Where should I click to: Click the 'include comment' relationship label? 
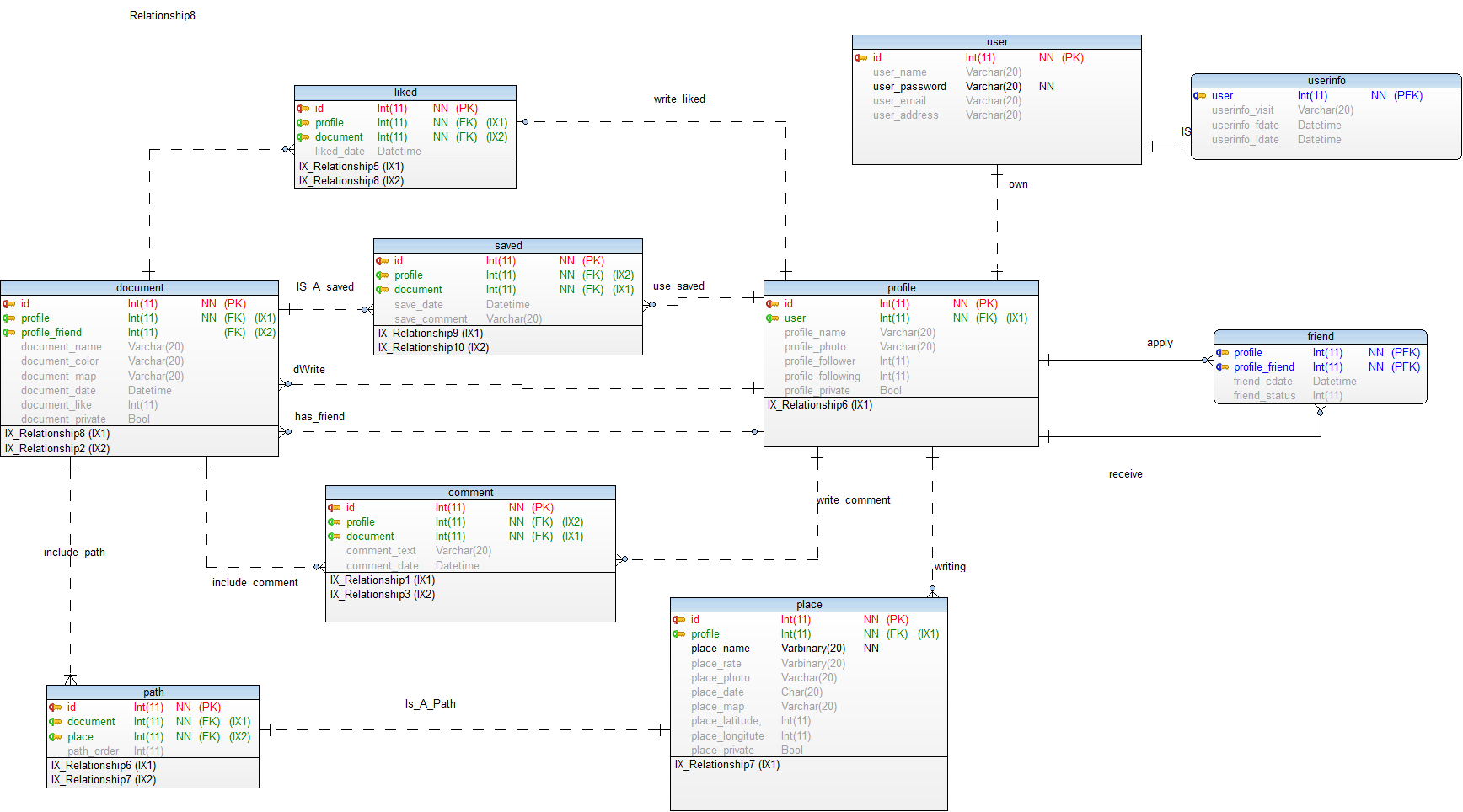[x=255, y=583]
